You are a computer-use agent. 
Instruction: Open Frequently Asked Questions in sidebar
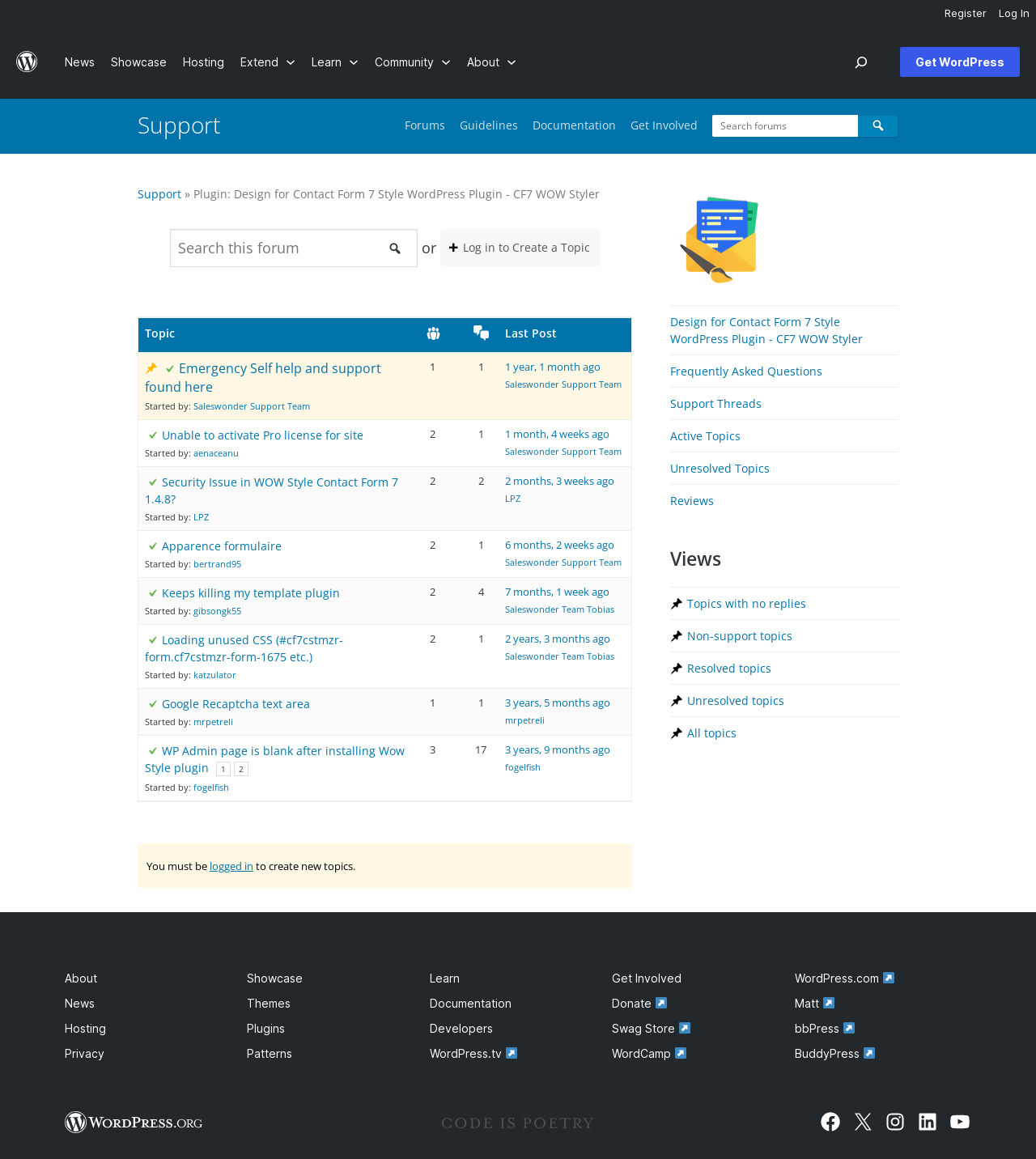tap(746, 371)
